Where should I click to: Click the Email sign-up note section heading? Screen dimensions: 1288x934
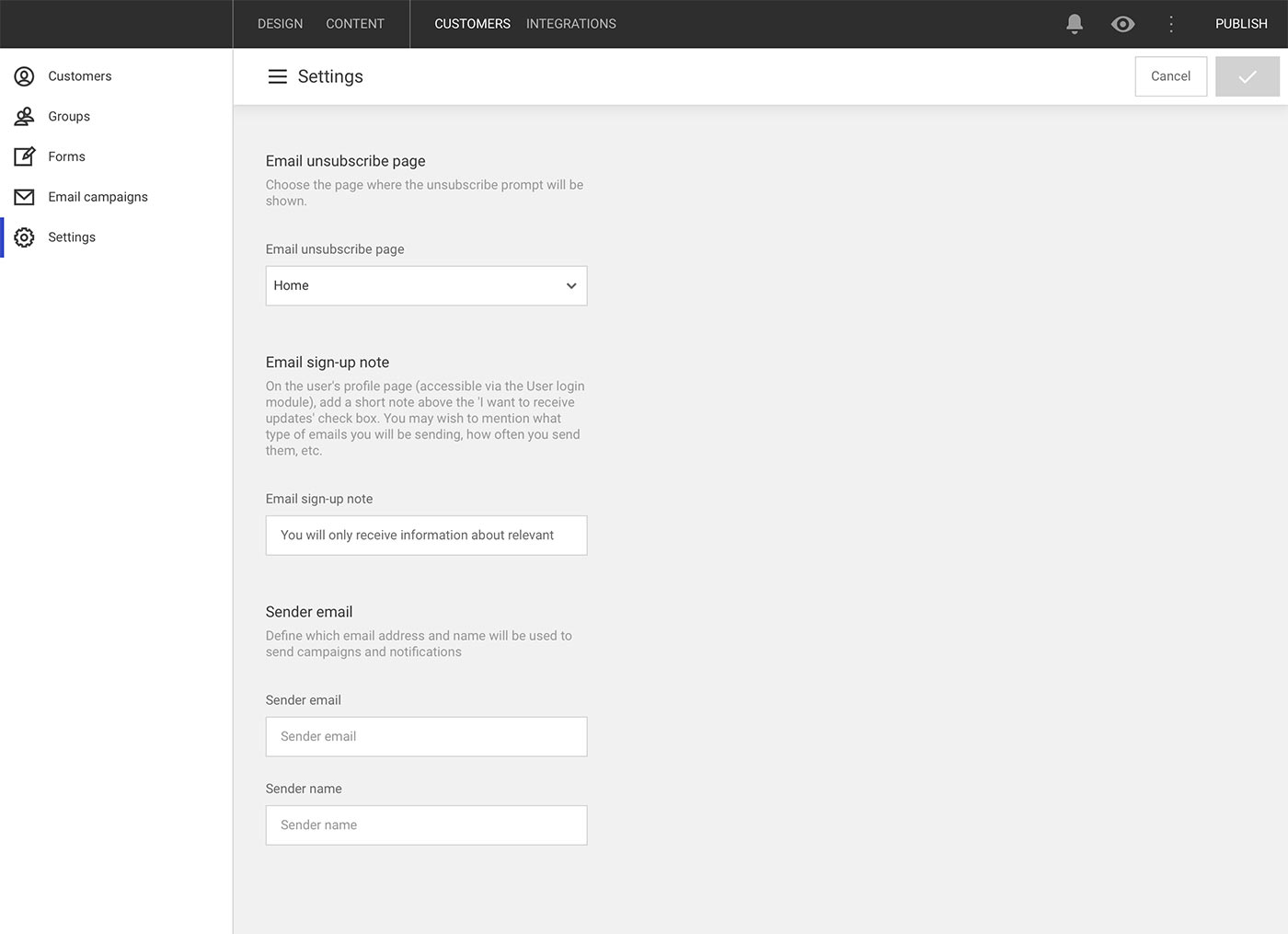[328, 363]
